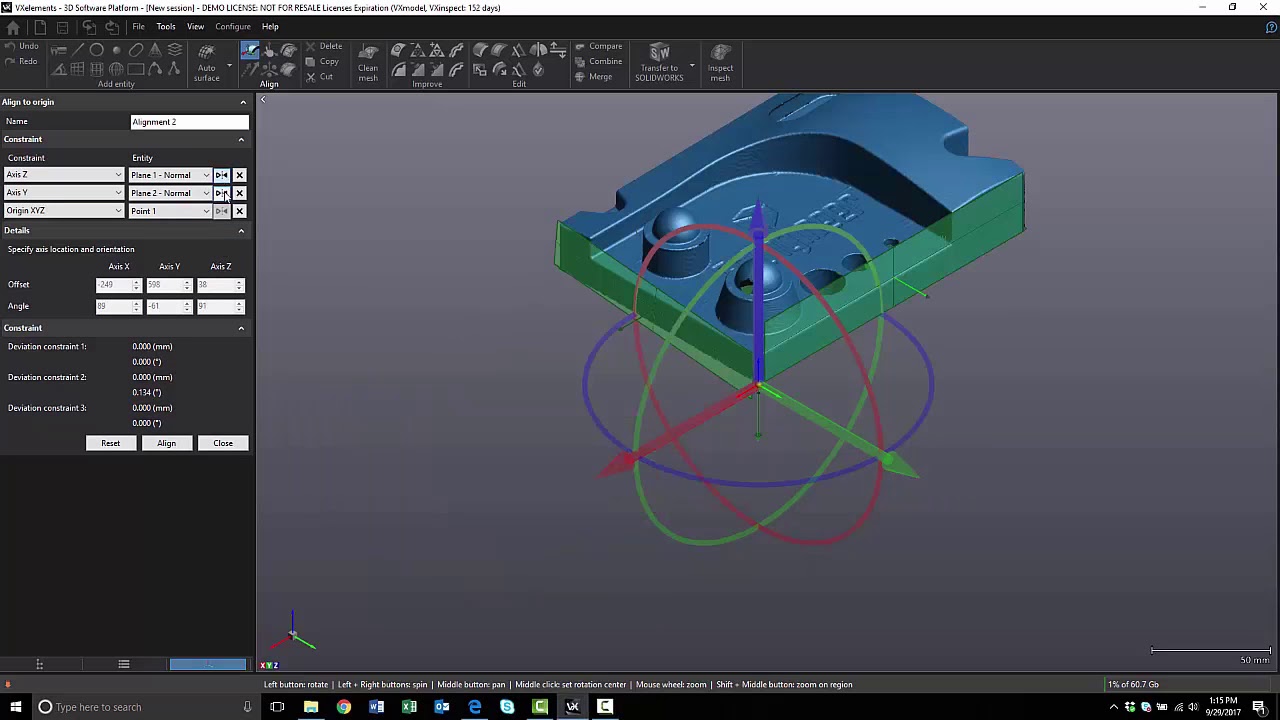
Task: Click the Clean mesh tool
Action: point(368,62)
